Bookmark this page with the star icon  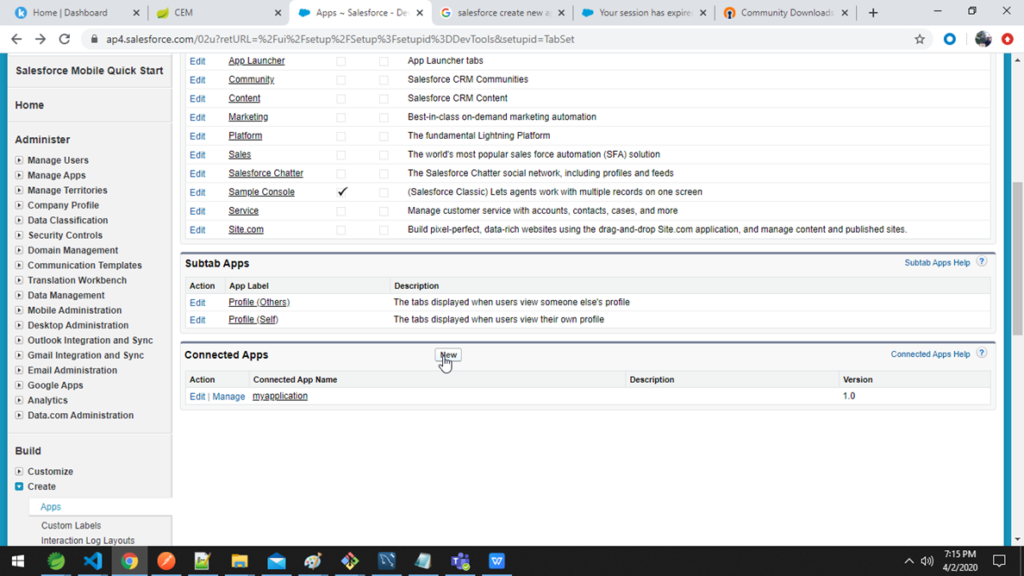coord(920,39)
